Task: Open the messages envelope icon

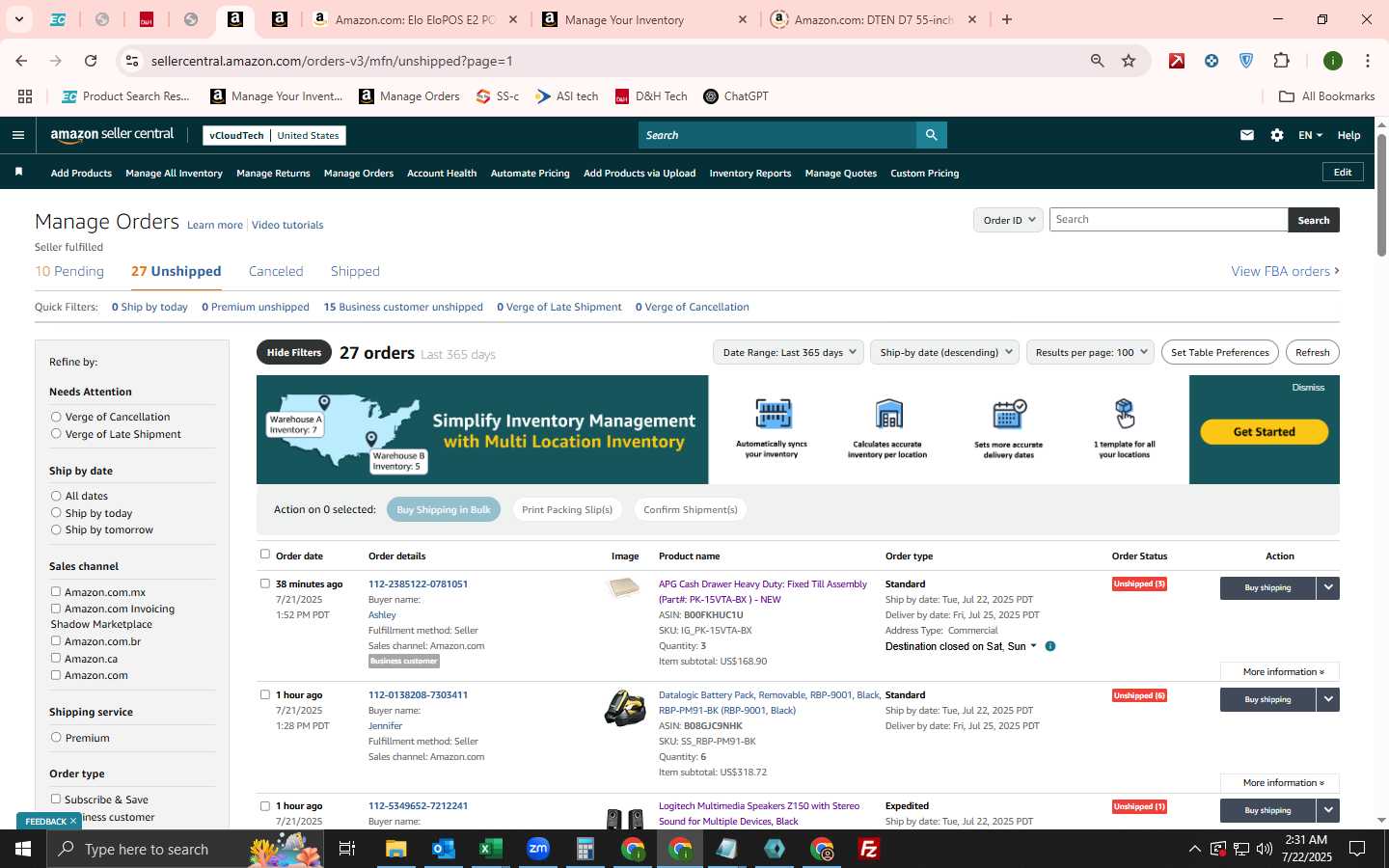Action: [1247, 135]
